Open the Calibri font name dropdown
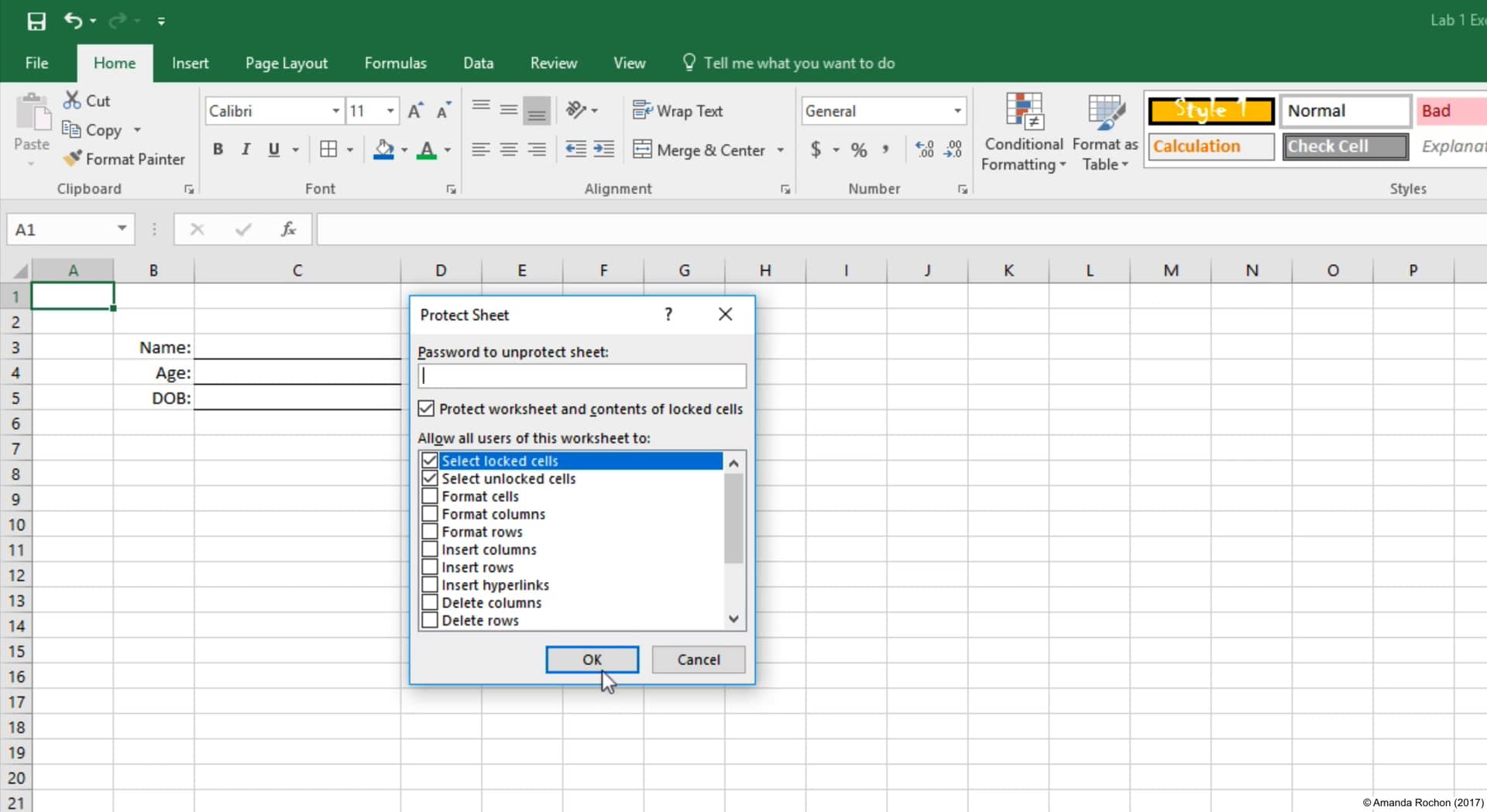Image resolution: width=1487 pixels, height=812 pixels. (335, 111)
